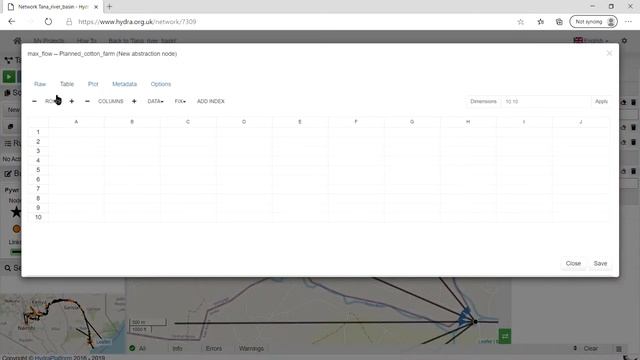This screenshot has height=360, width=640.
Task: Remove a row with the minus before ROWS
Action: [x=34, y=101]
